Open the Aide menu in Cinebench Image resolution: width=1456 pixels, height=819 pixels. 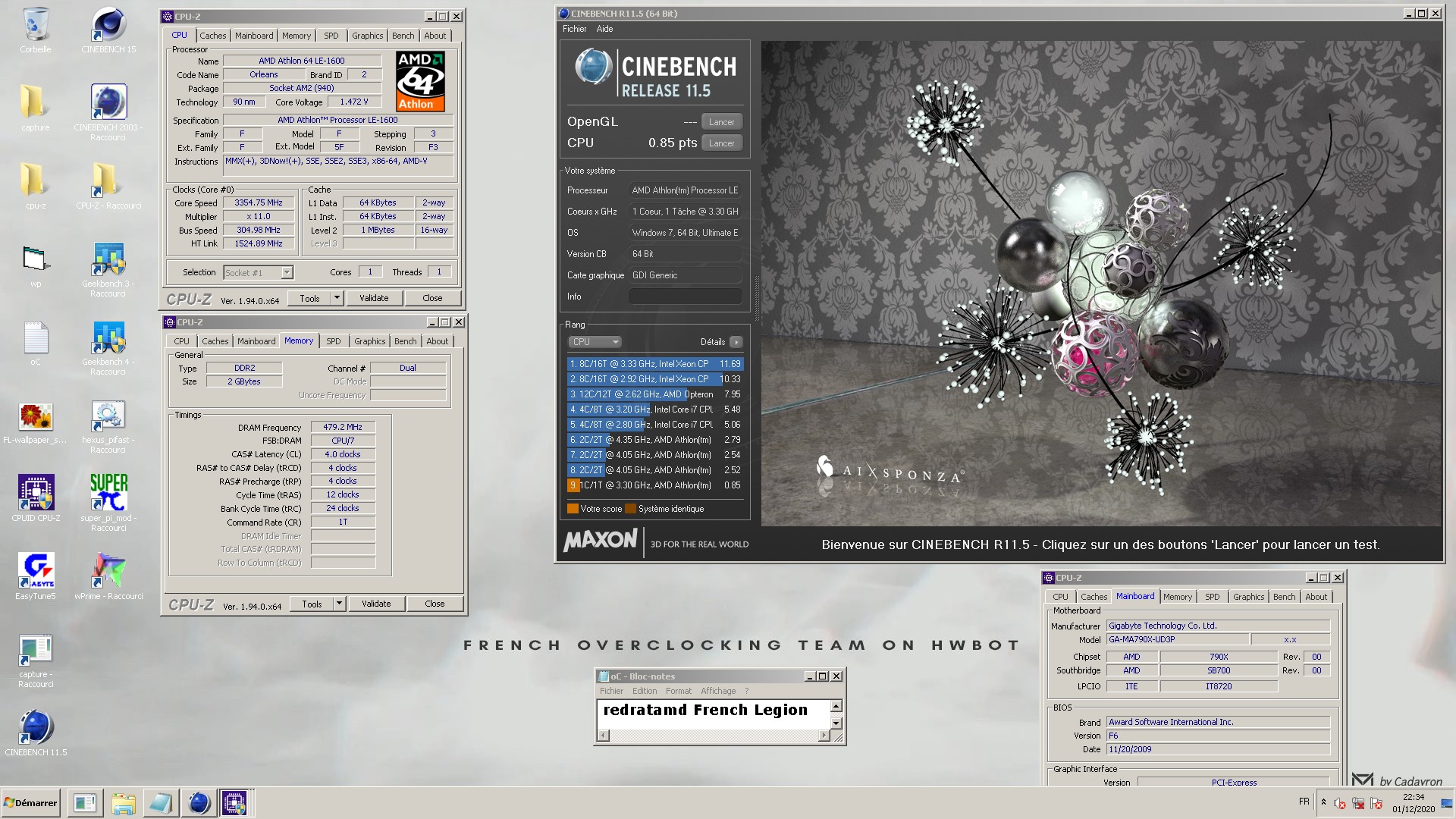(604, 29)
